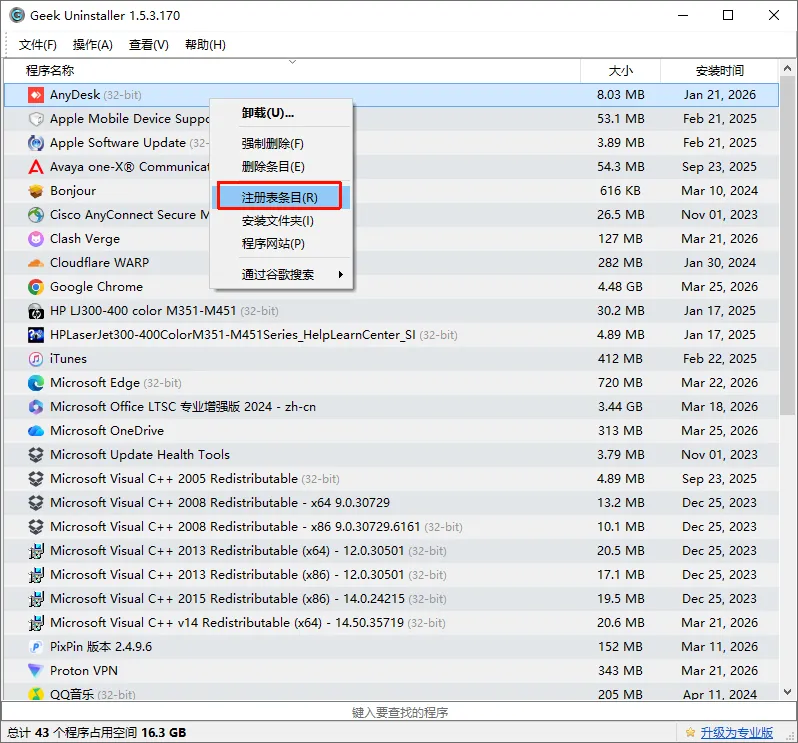Click the 4.48 GB size of Chrome
The width and height of the screenshot is (798, 743).
click(x=620, y=287)
